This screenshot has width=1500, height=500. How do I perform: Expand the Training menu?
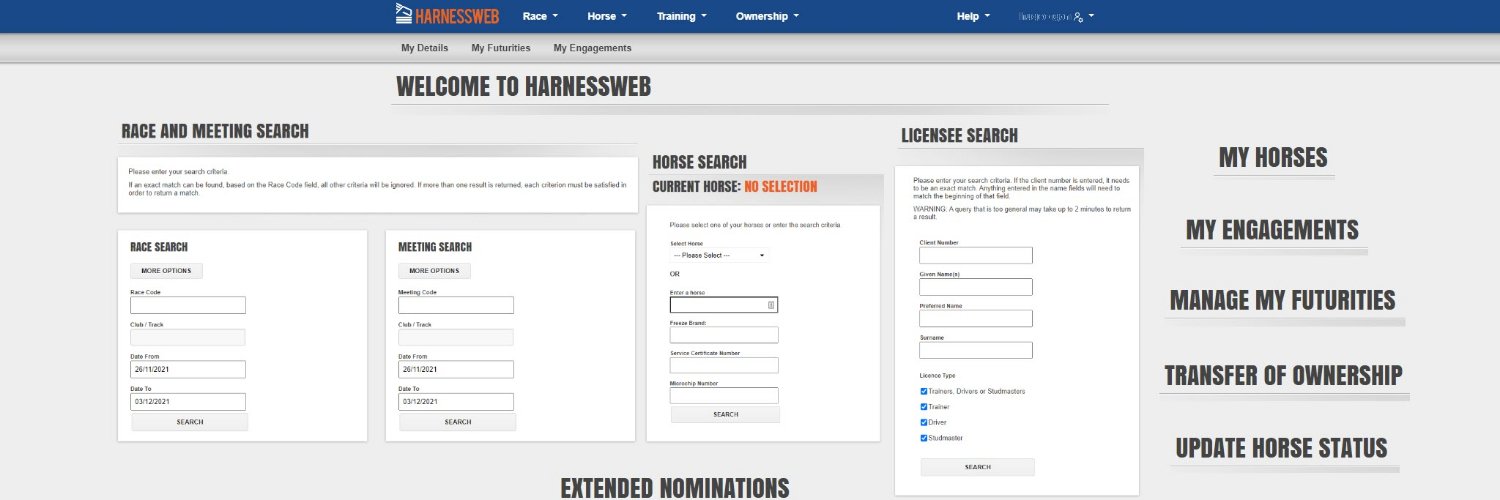tap(681, 16)
